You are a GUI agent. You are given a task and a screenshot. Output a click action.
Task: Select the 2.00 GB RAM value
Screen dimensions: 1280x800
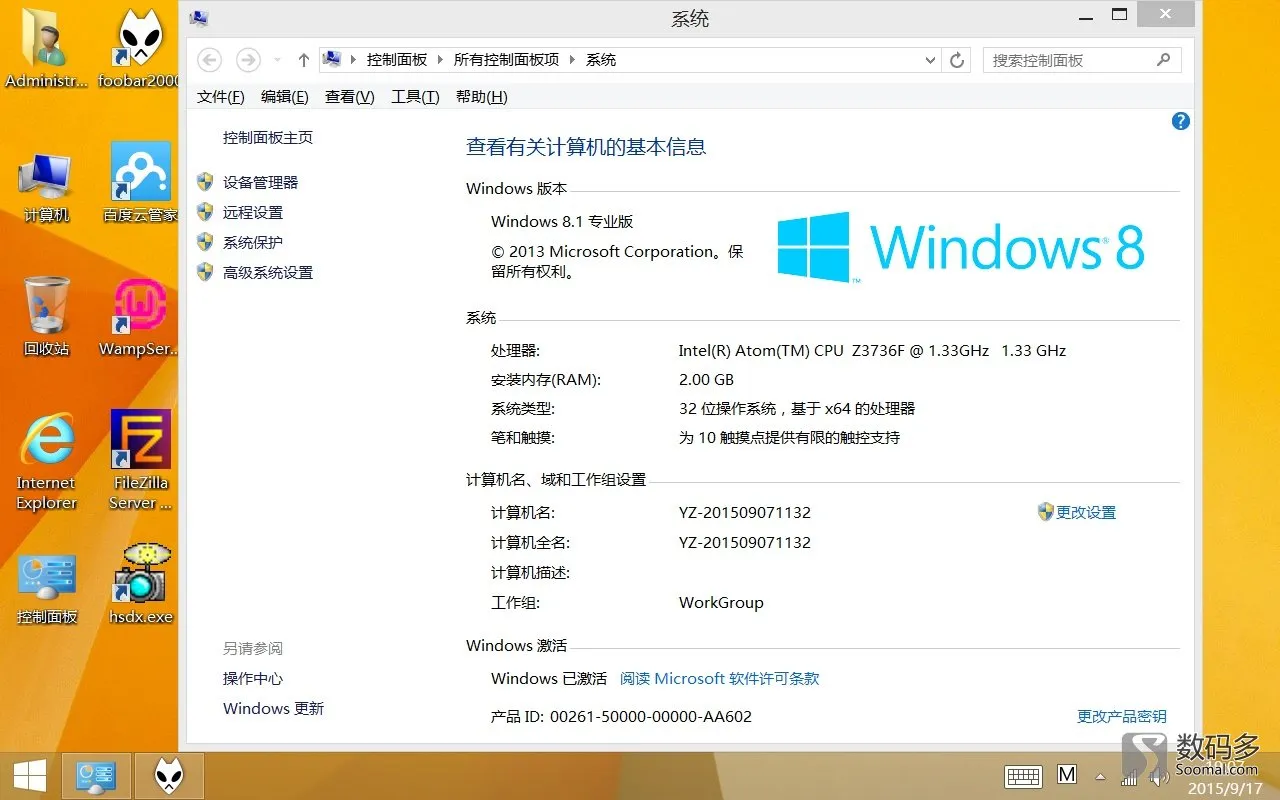click(706, 380)
